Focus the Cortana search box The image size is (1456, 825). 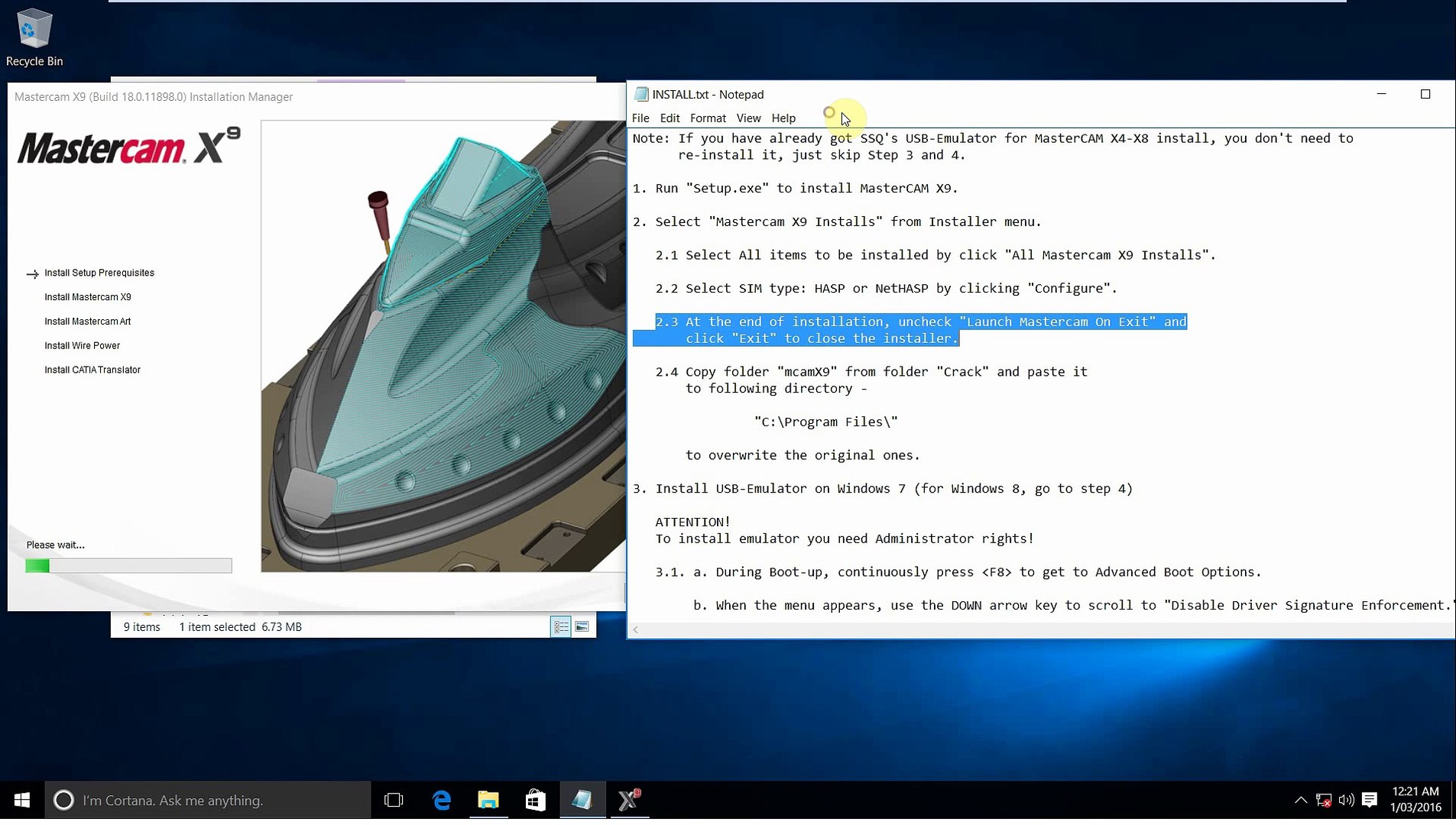click(208, 800)
